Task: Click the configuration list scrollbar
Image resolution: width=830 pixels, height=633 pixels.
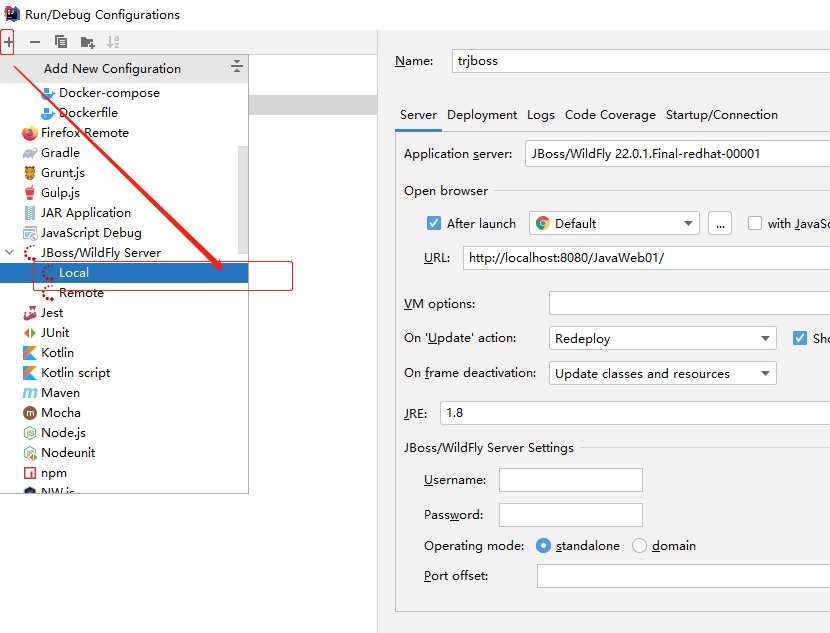Action: point(243,200)
